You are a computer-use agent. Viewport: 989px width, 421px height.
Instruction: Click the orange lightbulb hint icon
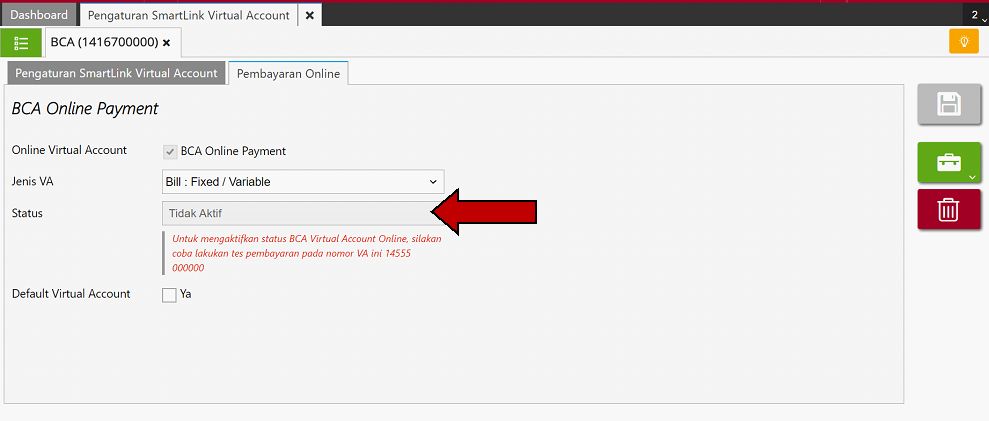coord(964,42)
